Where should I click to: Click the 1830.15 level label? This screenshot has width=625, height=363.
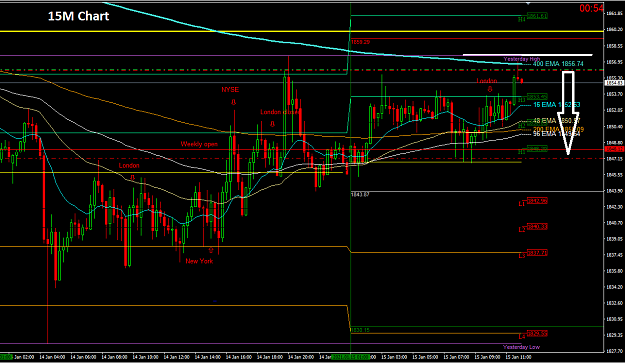tap(360, 330)
